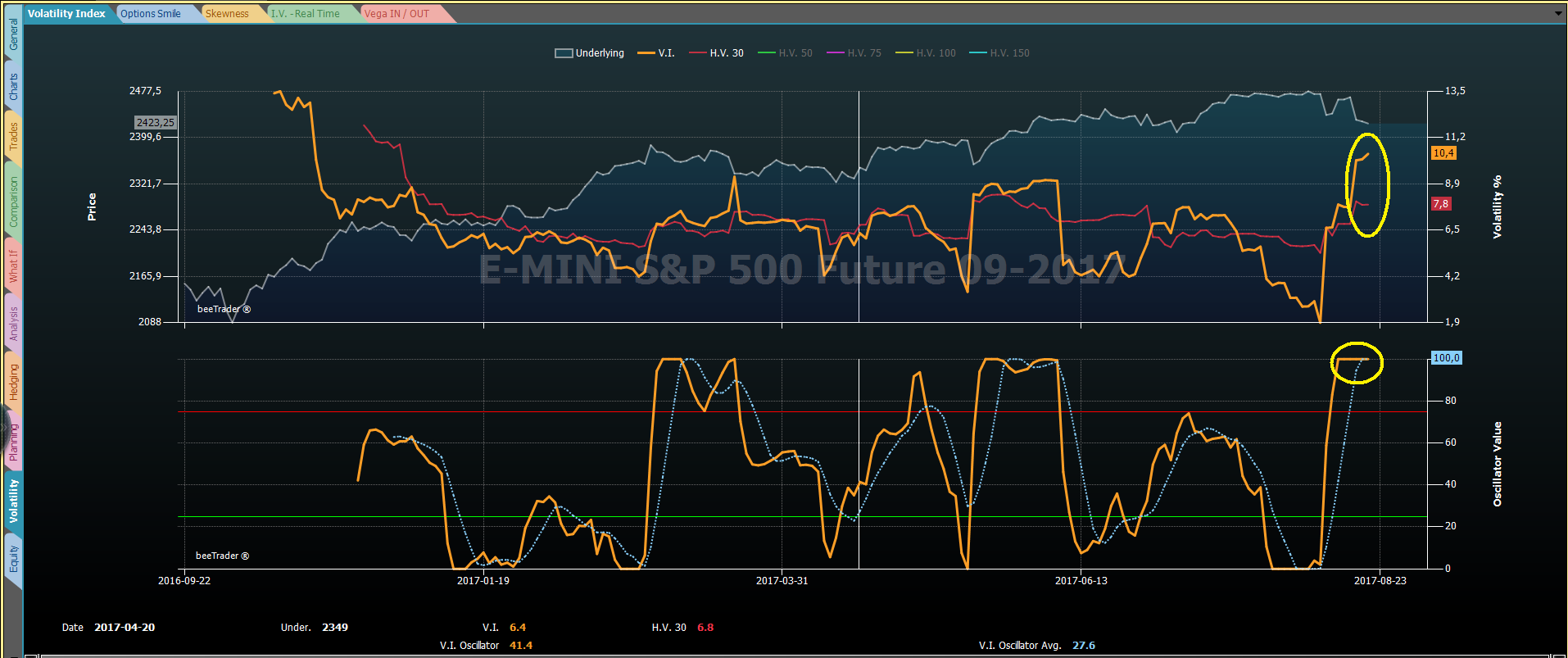Open the General side tab
The width and height of the screenshot is (1568, 658).
pyautogui.click(x=13, y=35)
